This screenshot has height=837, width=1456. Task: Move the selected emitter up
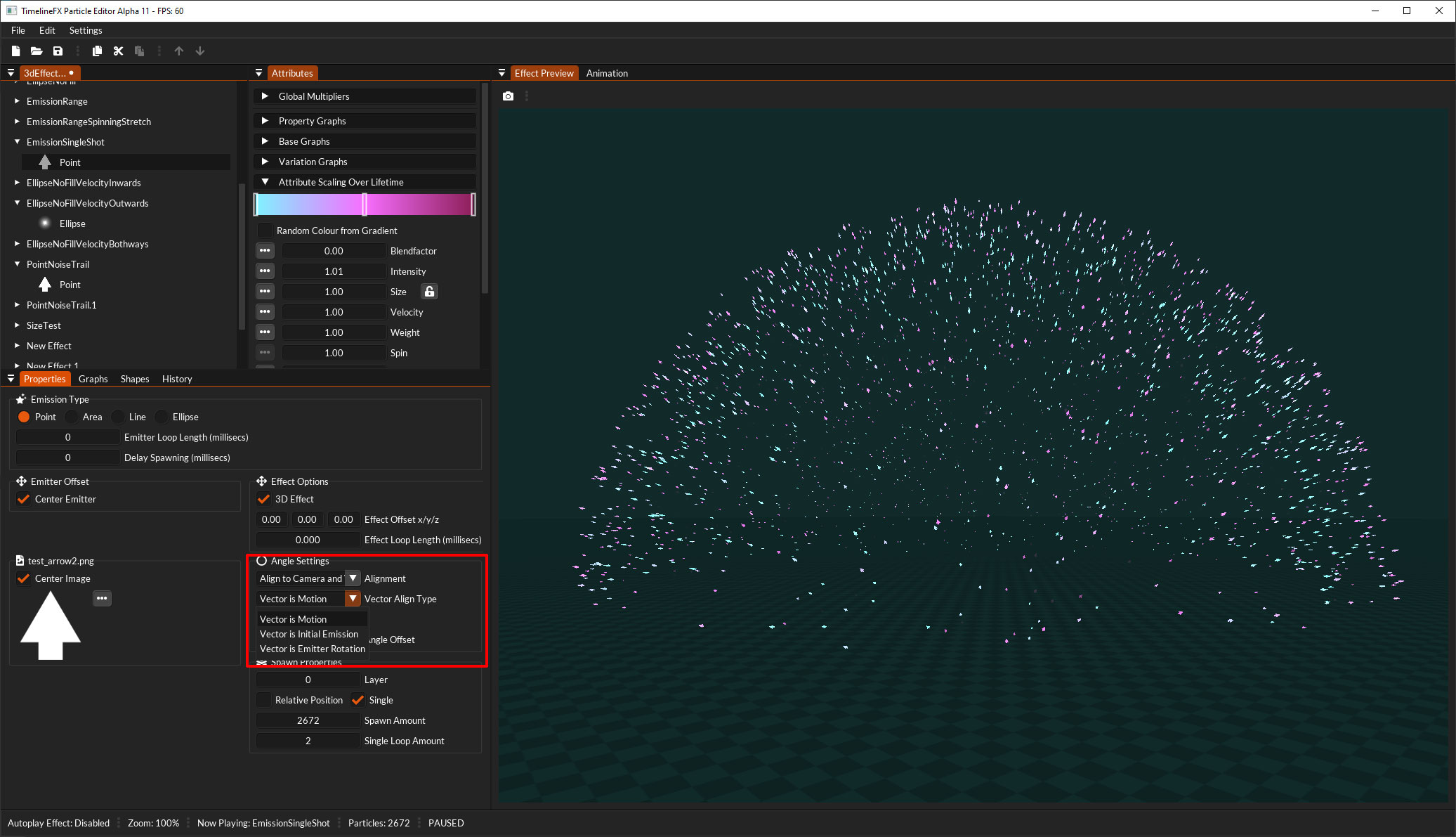point(179,51)
